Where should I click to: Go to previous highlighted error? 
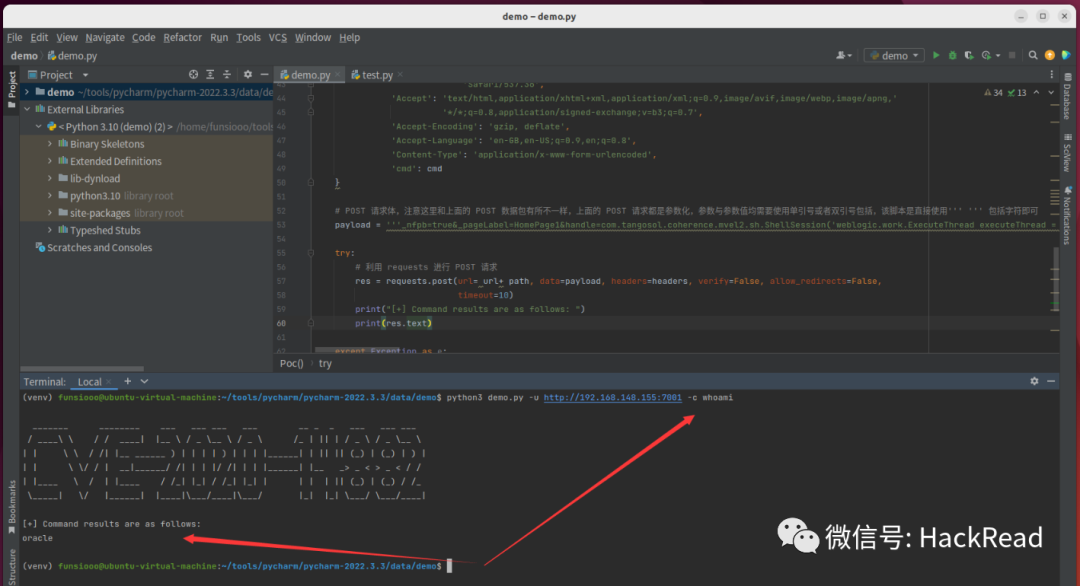click(1037, 92)
